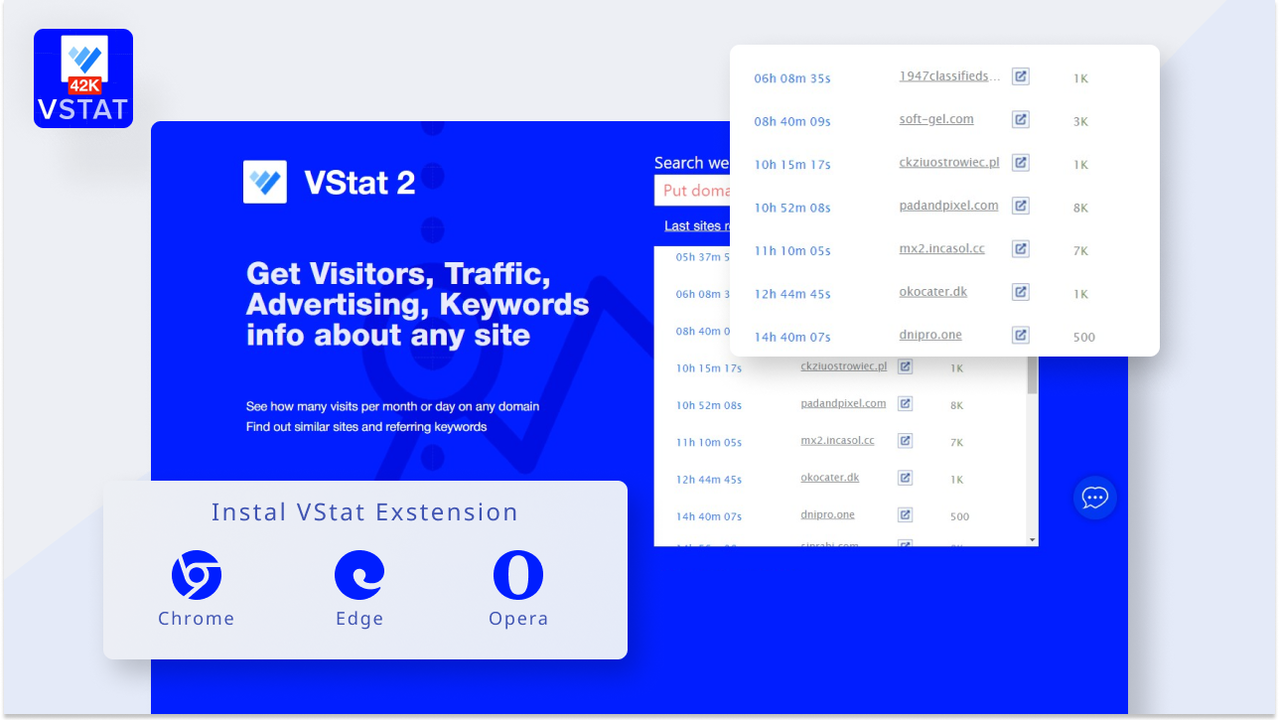1279x720 pixels.
Task: Click external link icon for padandpixel.com in enlarged card
Action: (x=1020, y=205)
